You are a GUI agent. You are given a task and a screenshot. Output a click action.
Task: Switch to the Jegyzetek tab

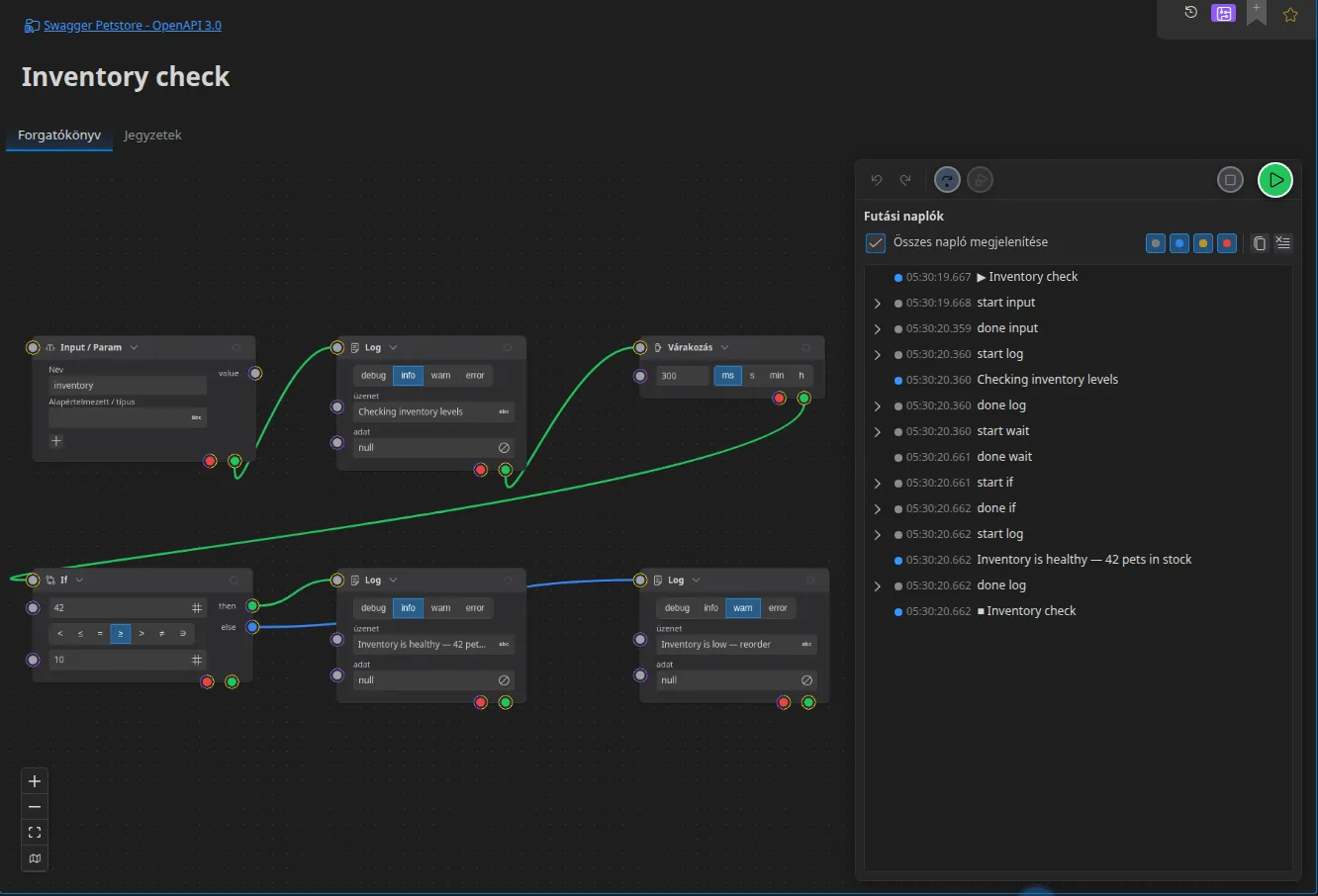[152, 135]
